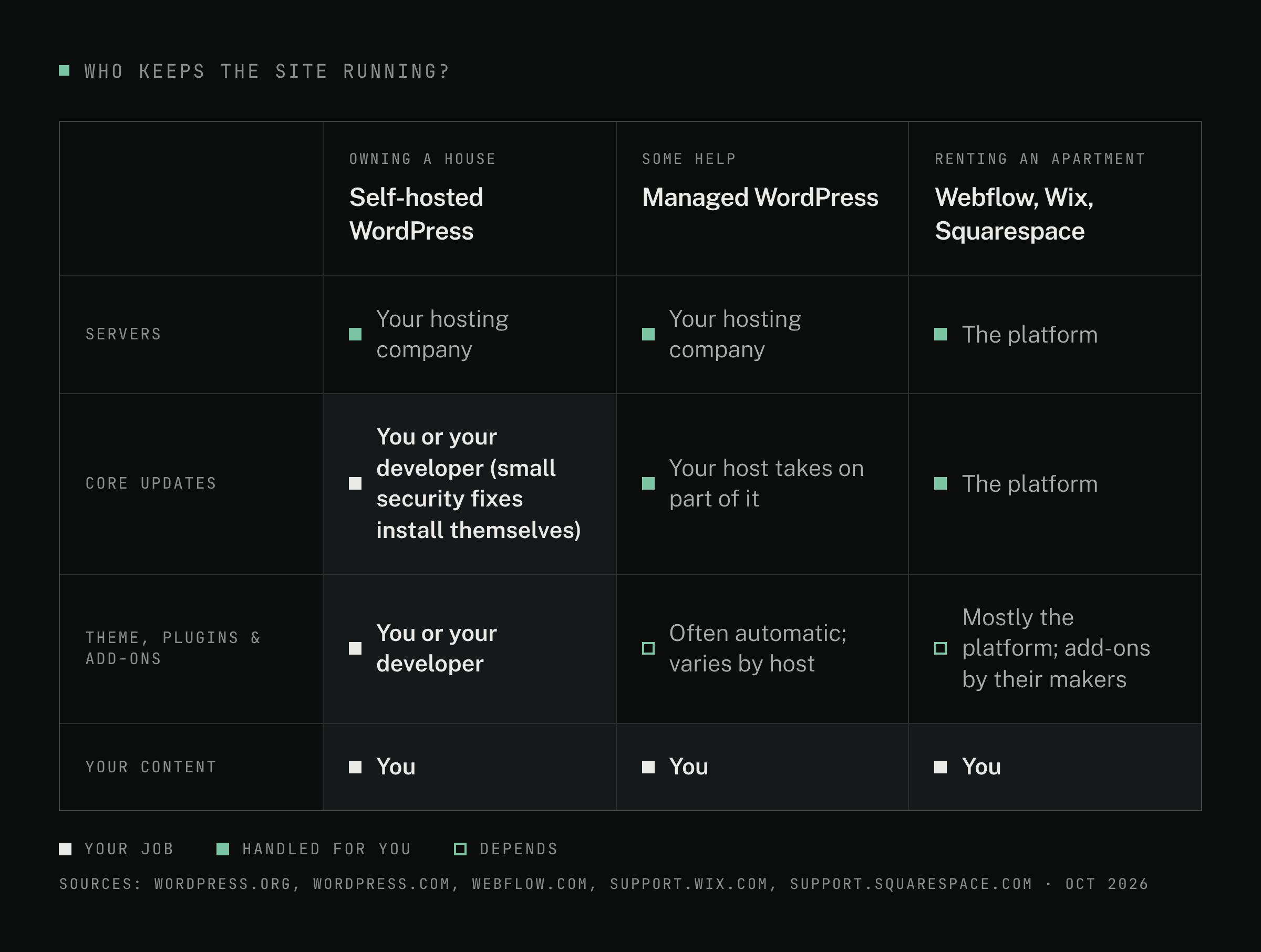Click the 'Servers' row label
The width and height of the screenshot is (1261, 952).
123,334
